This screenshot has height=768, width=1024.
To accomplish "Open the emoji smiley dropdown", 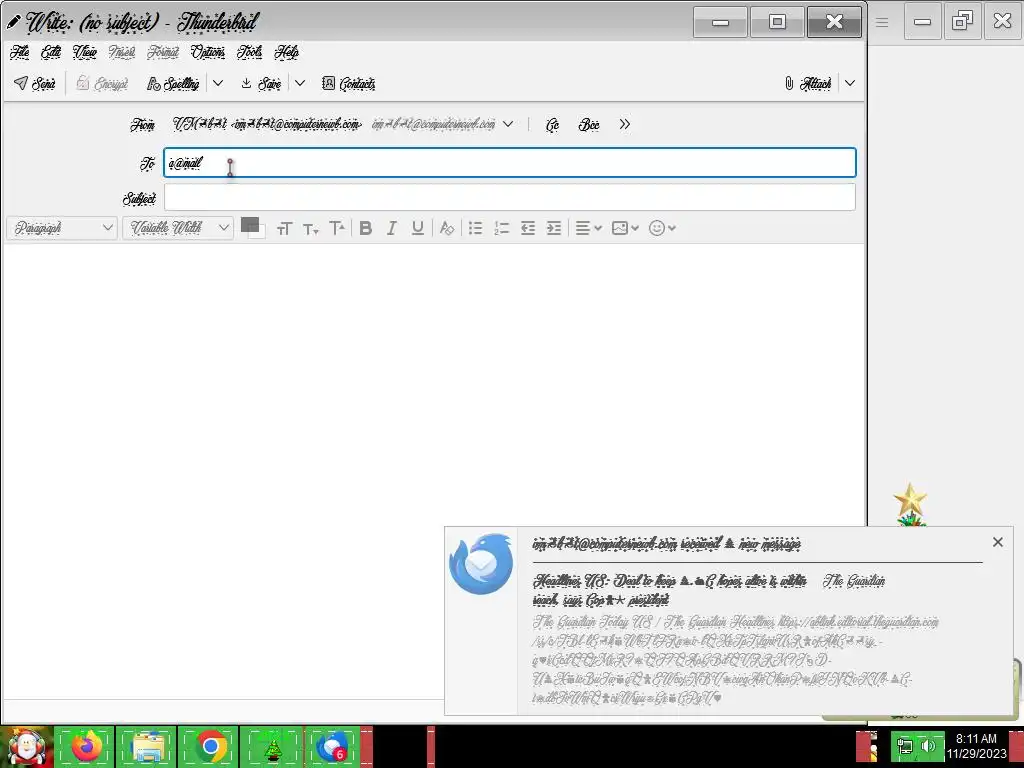I will pyautogui.click(x=662, y=228).
